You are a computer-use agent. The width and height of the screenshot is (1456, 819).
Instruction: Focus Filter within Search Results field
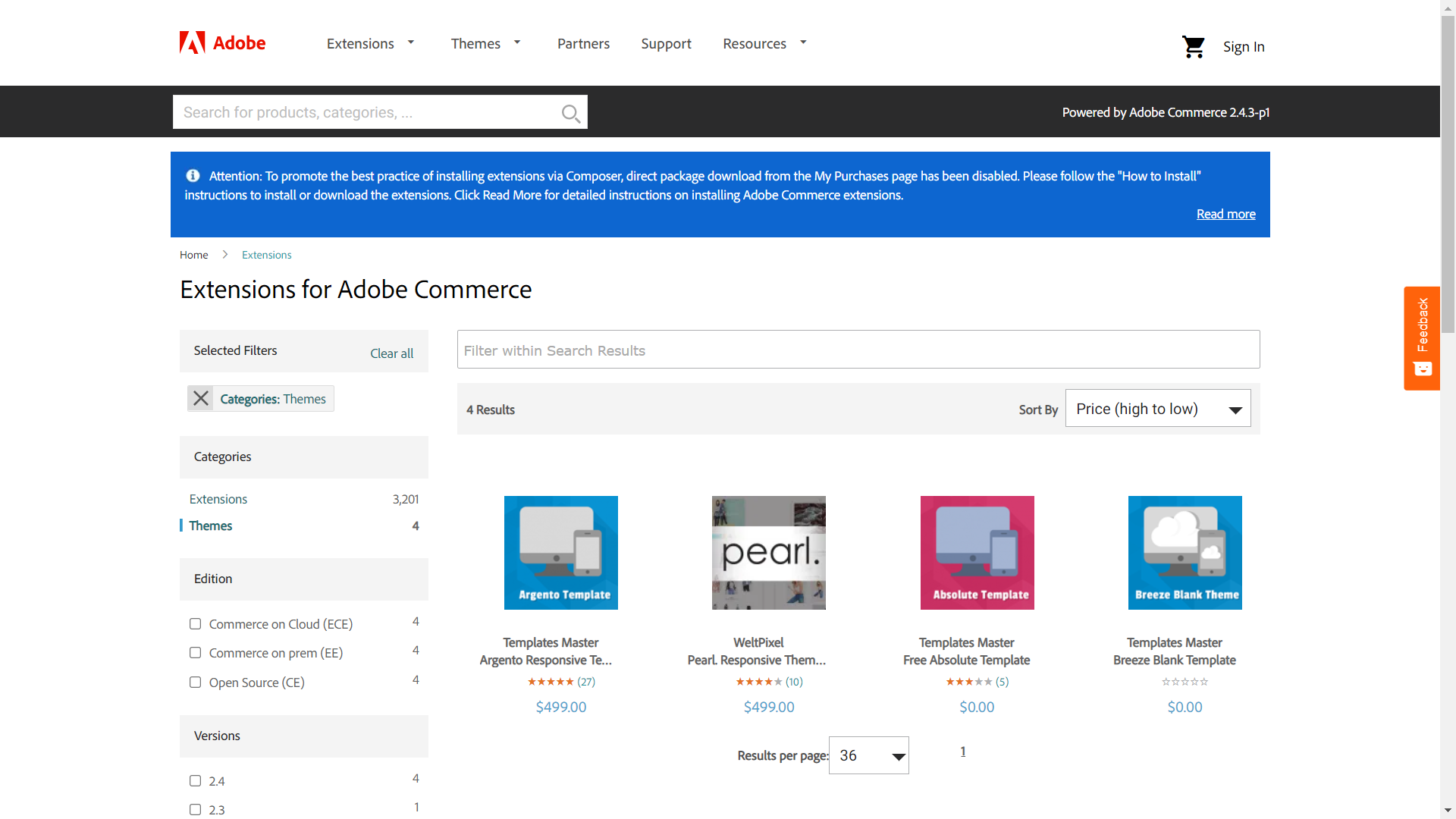(858, 350)
